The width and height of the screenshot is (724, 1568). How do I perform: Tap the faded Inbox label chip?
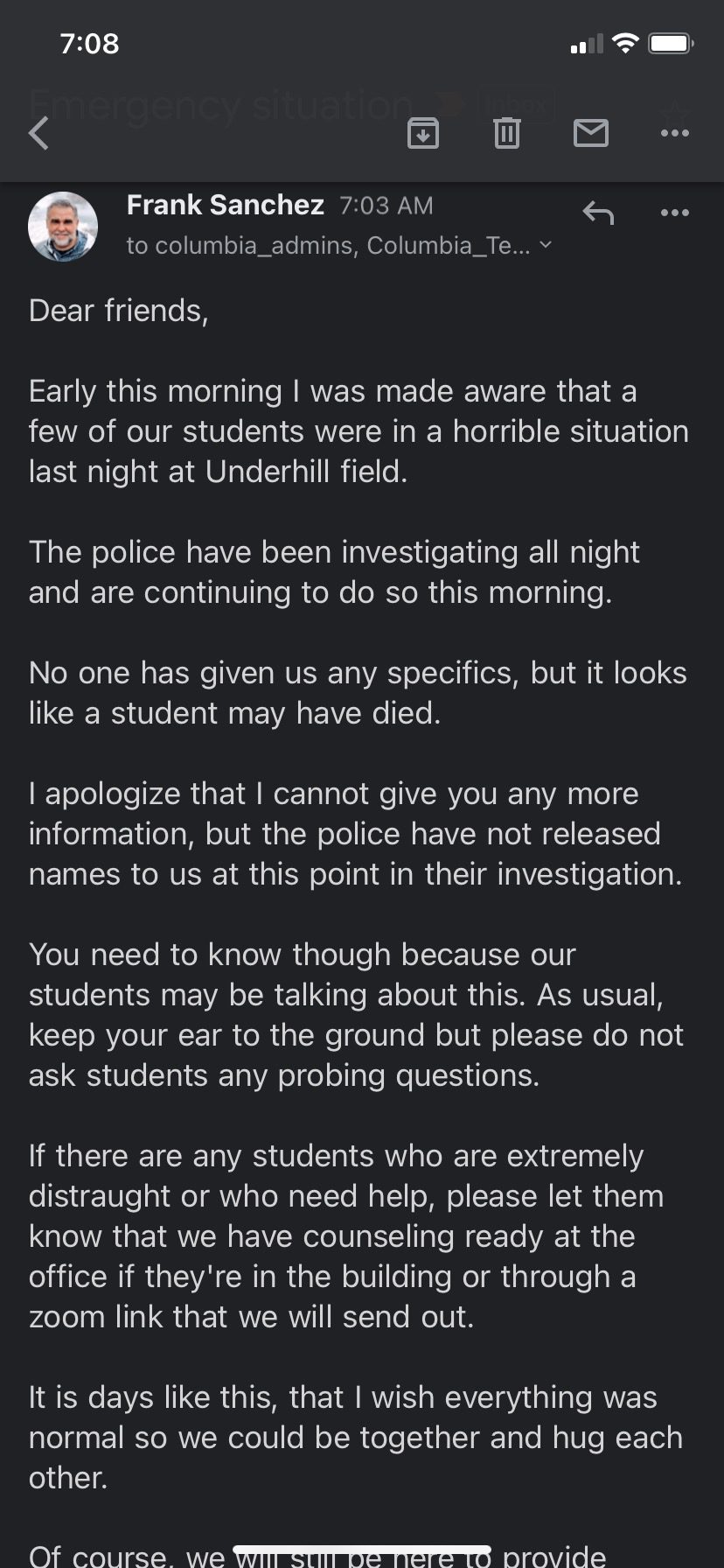[x=516, y=106]
